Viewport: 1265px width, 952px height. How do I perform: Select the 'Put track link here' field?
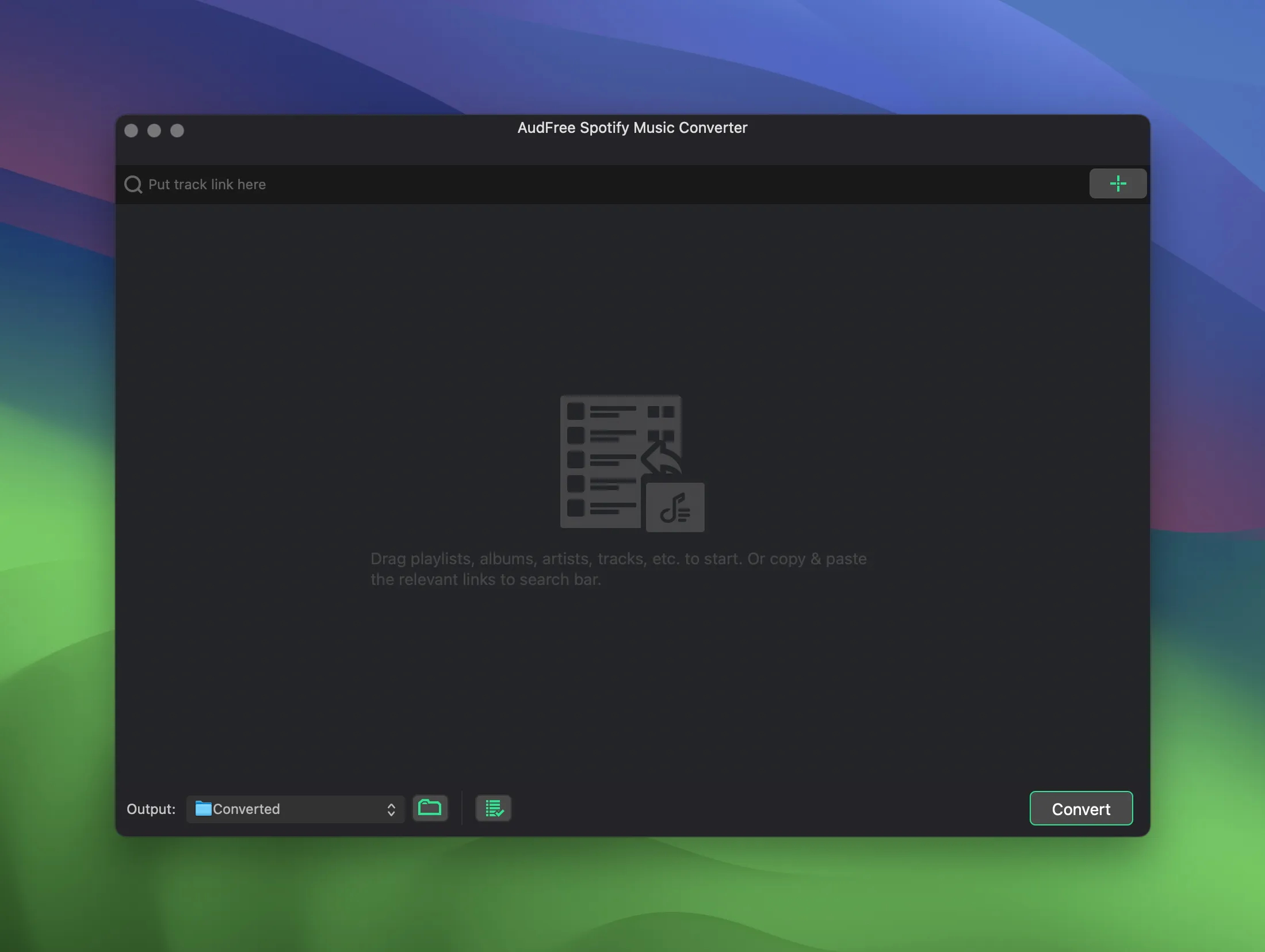pos(207,184)
